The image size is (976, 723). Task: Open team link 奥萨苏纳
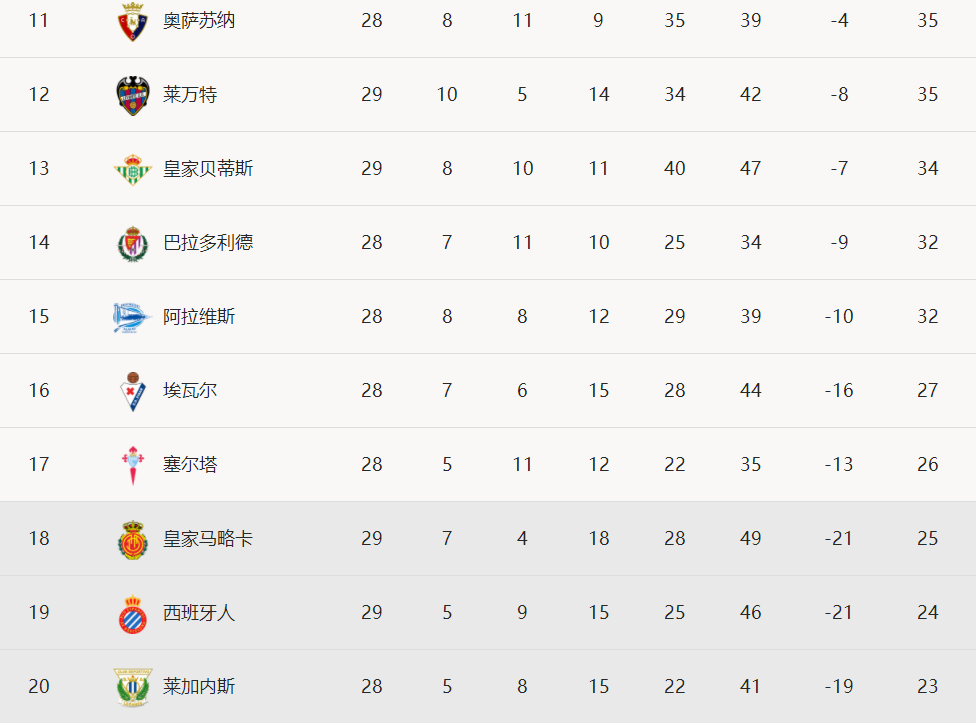click(x=199, y=21)
